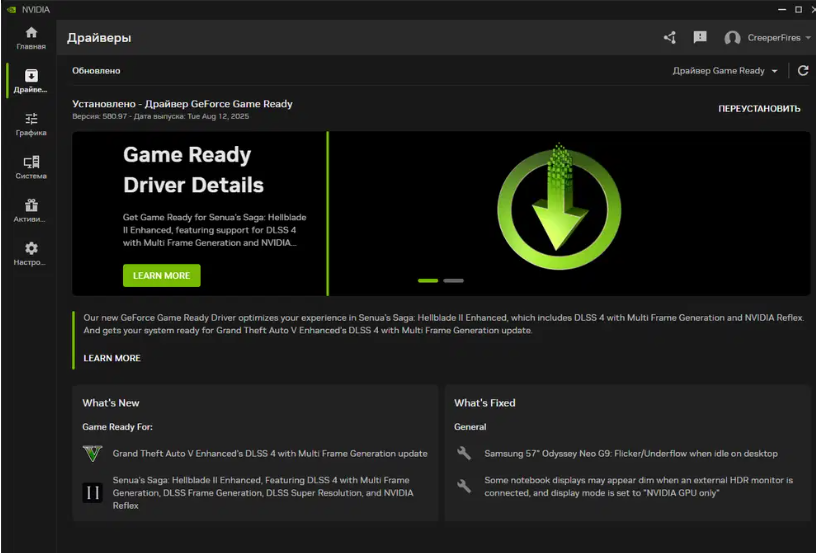The height and width of the screenshot is (553, 816).
Task: Follow the LEARN MORE link below description
Action: [x=112, y=358]
